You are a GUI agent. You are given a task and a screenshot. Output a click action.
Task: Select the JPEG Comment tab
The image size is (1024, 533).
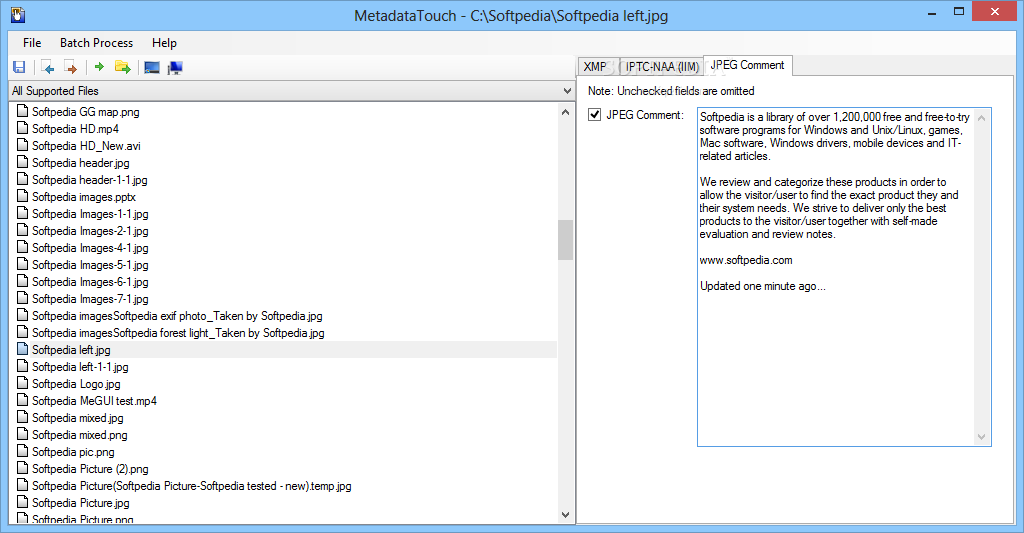748,65
